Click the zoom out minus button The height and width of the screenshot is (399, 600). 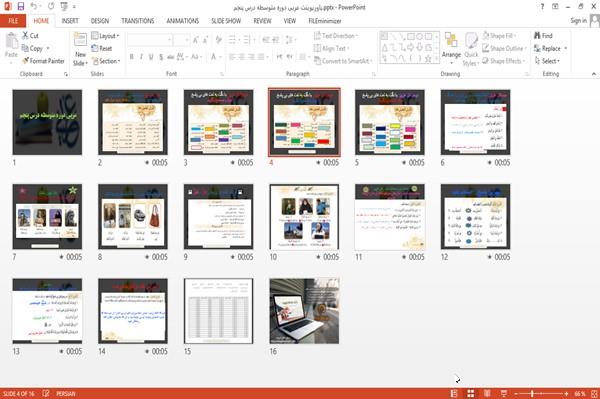(516, 393)
